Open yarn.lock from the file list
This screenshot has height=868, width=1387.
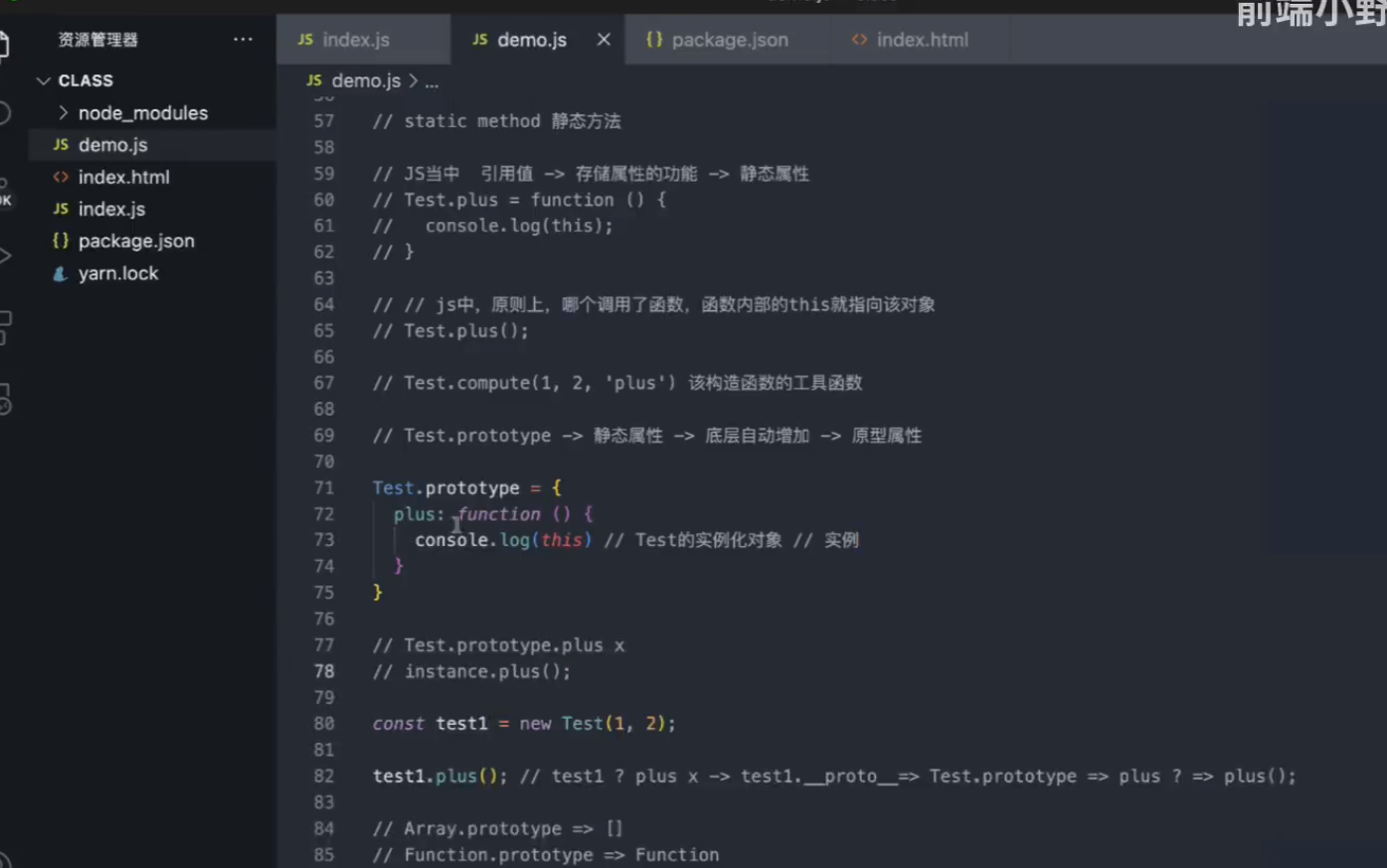coord(118,272)
